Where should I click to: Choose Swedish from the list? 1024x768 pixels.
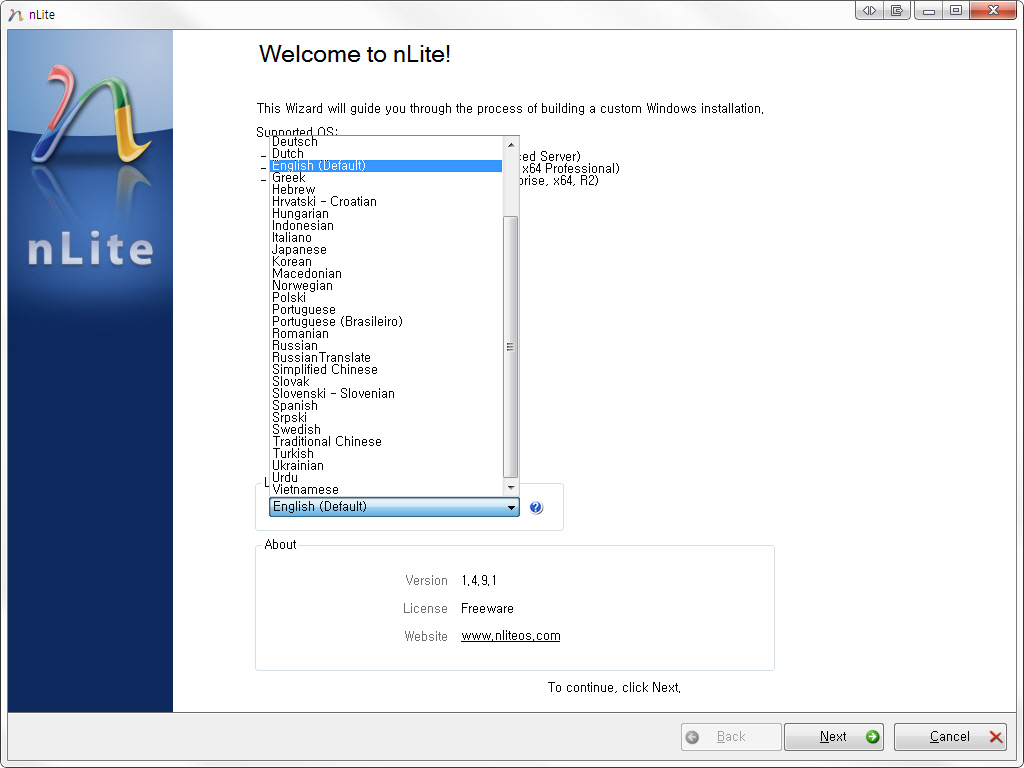coord(386,429)
